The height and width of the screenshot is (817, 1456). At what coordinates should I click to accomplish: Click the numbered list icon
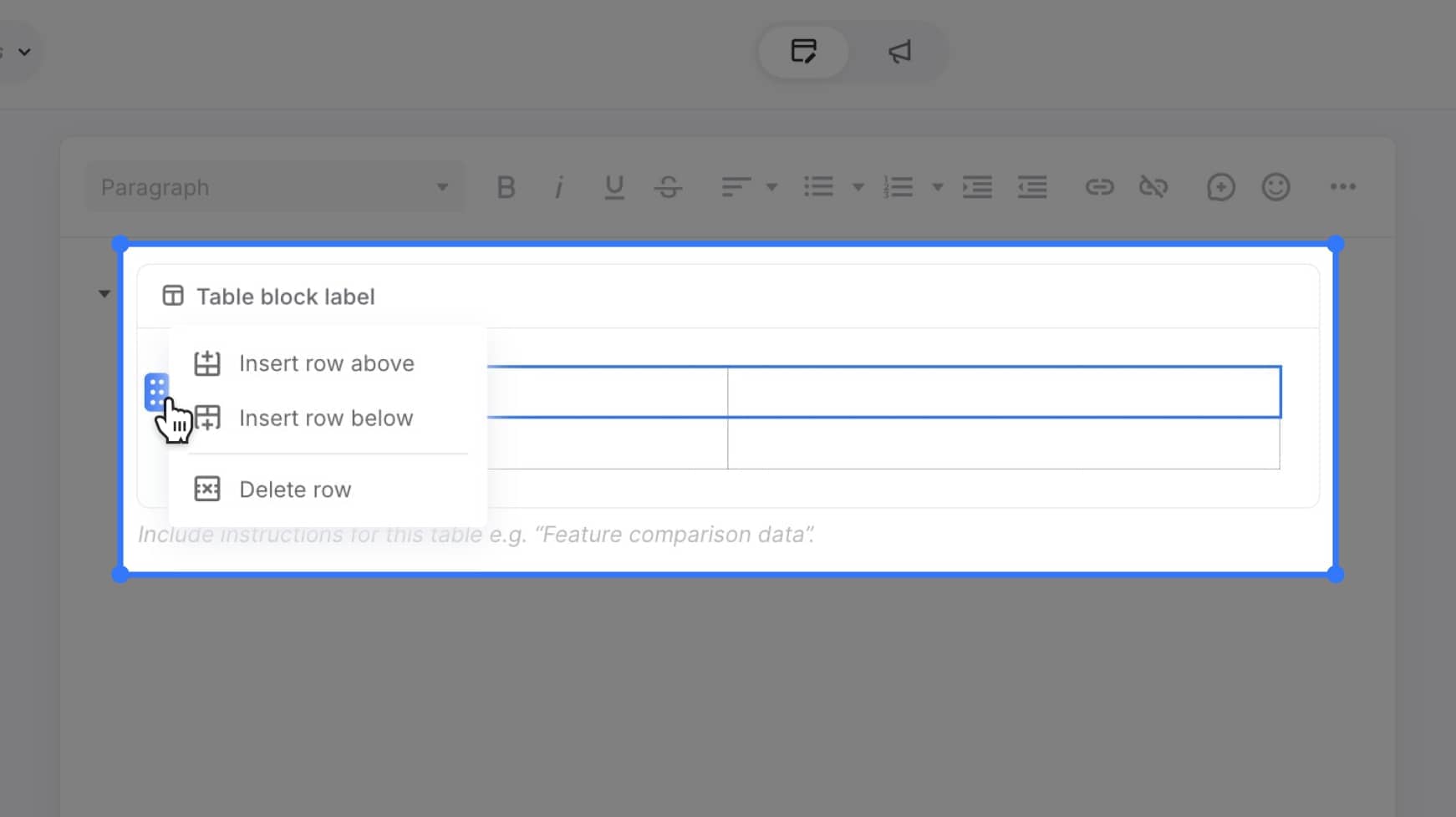[898, 186]
